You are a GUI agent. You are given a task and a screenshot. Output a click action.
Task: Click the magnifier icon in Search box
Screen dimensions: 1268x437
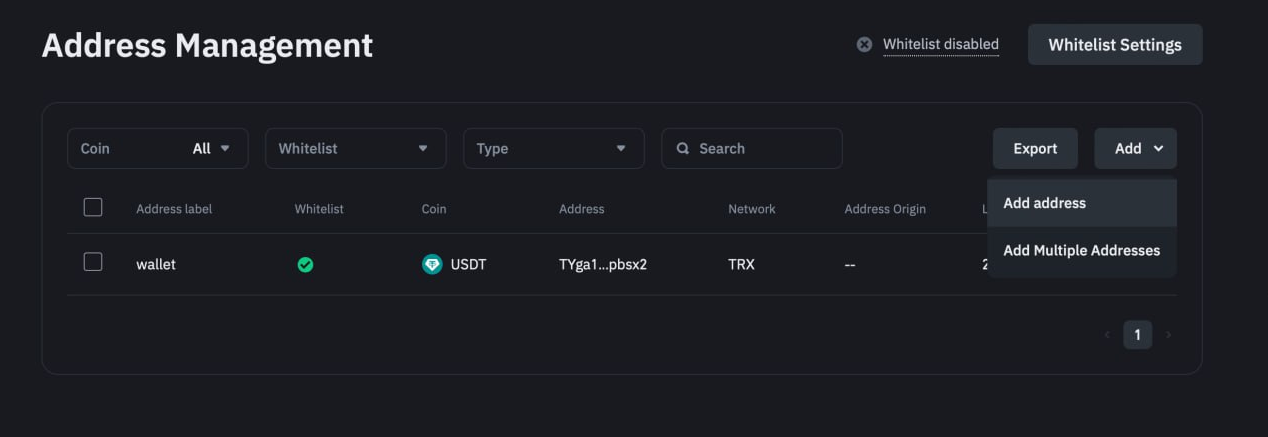pos(683,148)
